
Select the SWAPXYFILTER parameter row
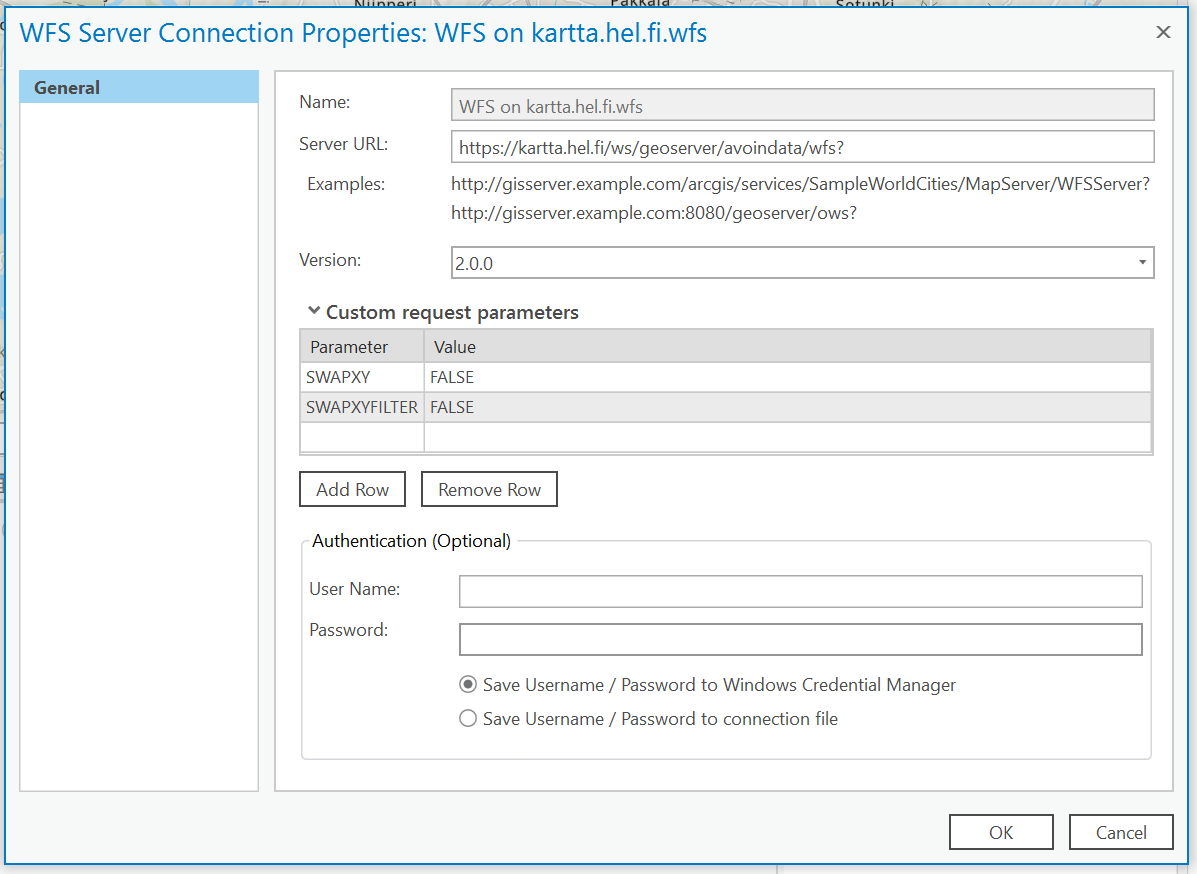coord(360,407)
